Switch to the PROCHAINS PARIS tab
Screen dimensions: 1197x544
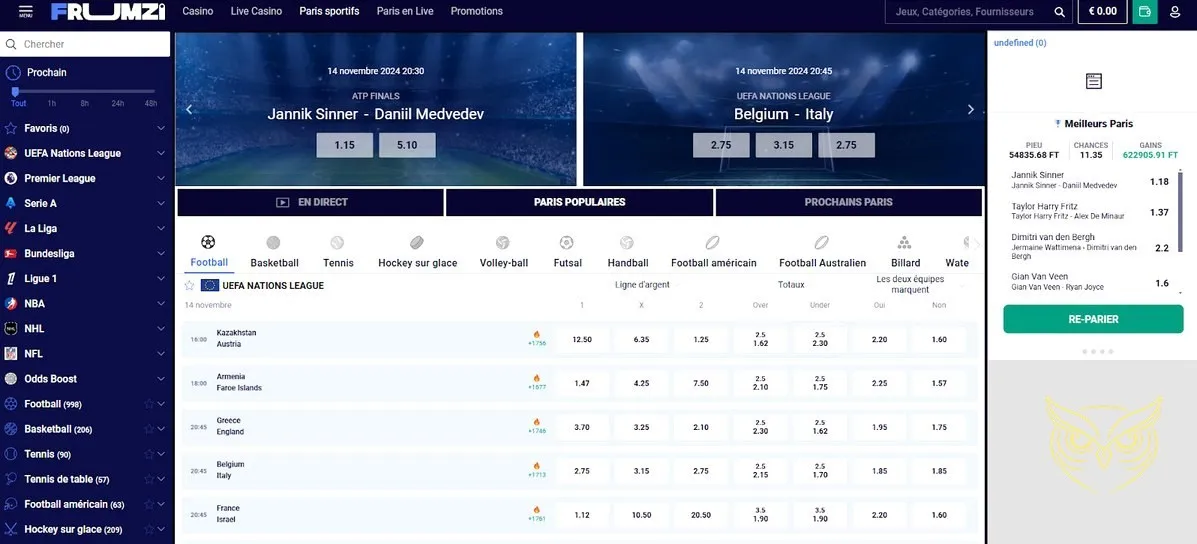pos(848,202)
